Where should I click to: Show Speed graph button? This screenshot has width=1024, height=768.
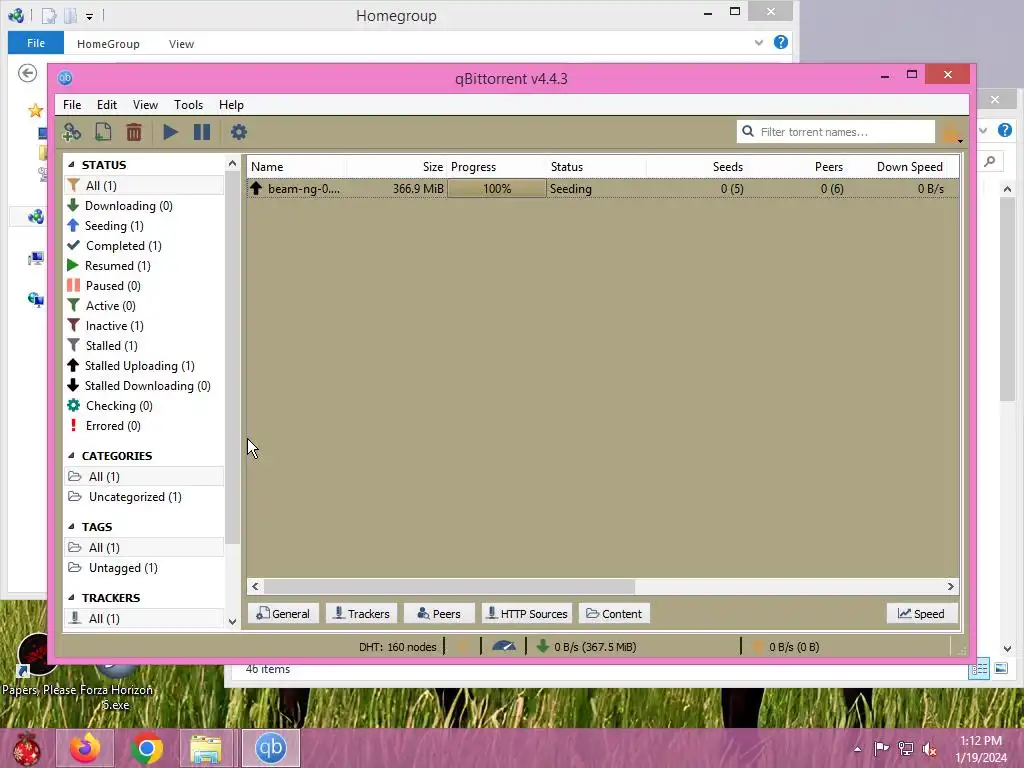[921, 614]
